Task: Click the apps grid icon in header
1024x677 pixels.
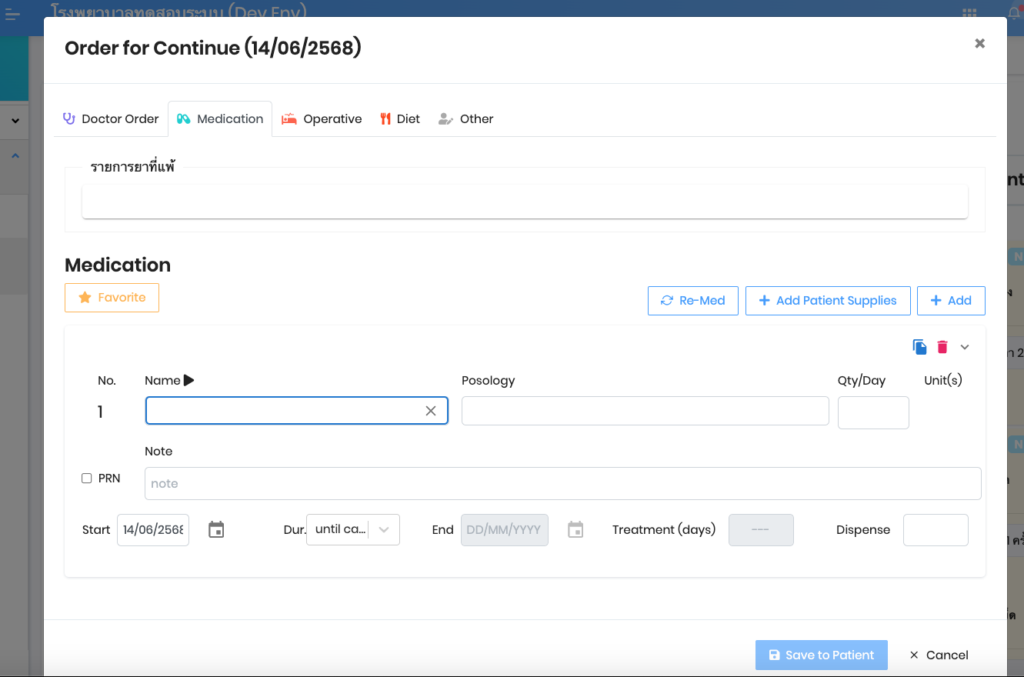Action: coord(969,13)
